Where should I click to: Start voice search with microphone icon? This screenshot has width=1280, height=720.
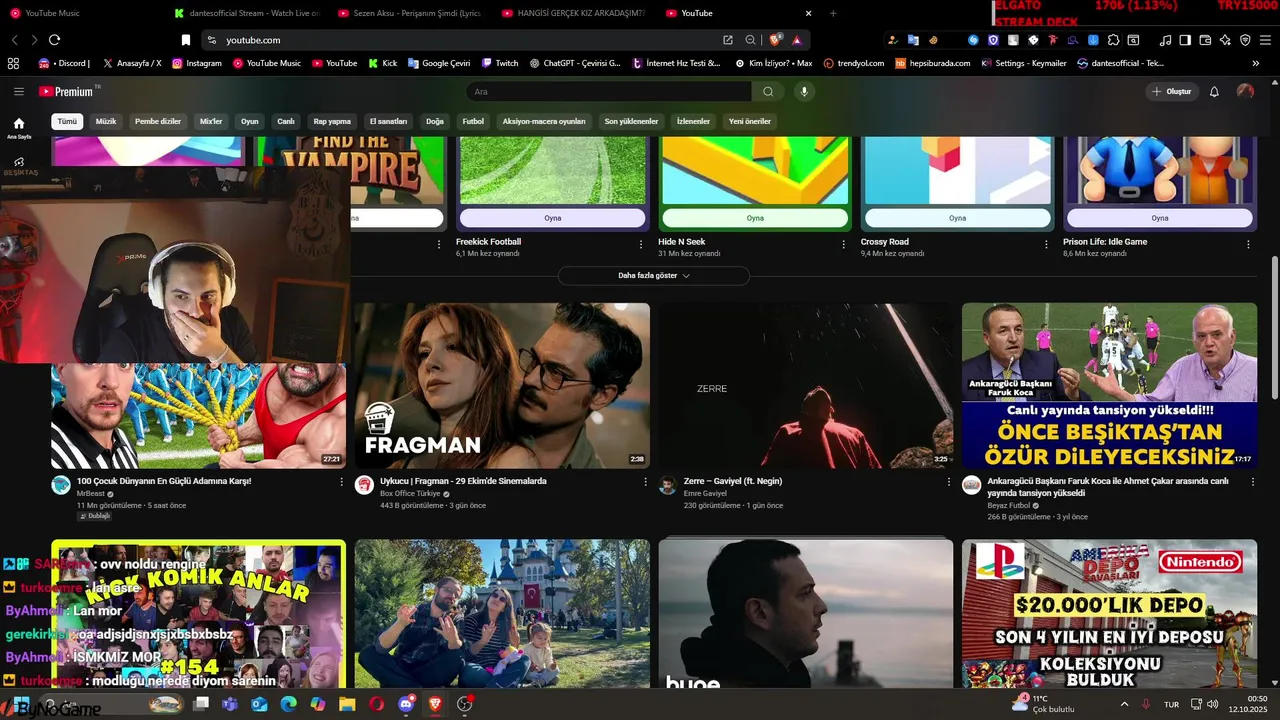(x=804, y=91)
